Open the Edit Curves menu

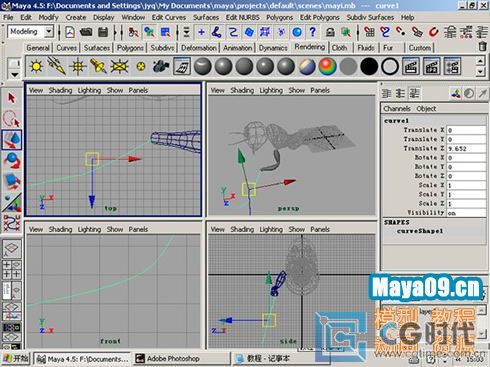coord(169,17)
